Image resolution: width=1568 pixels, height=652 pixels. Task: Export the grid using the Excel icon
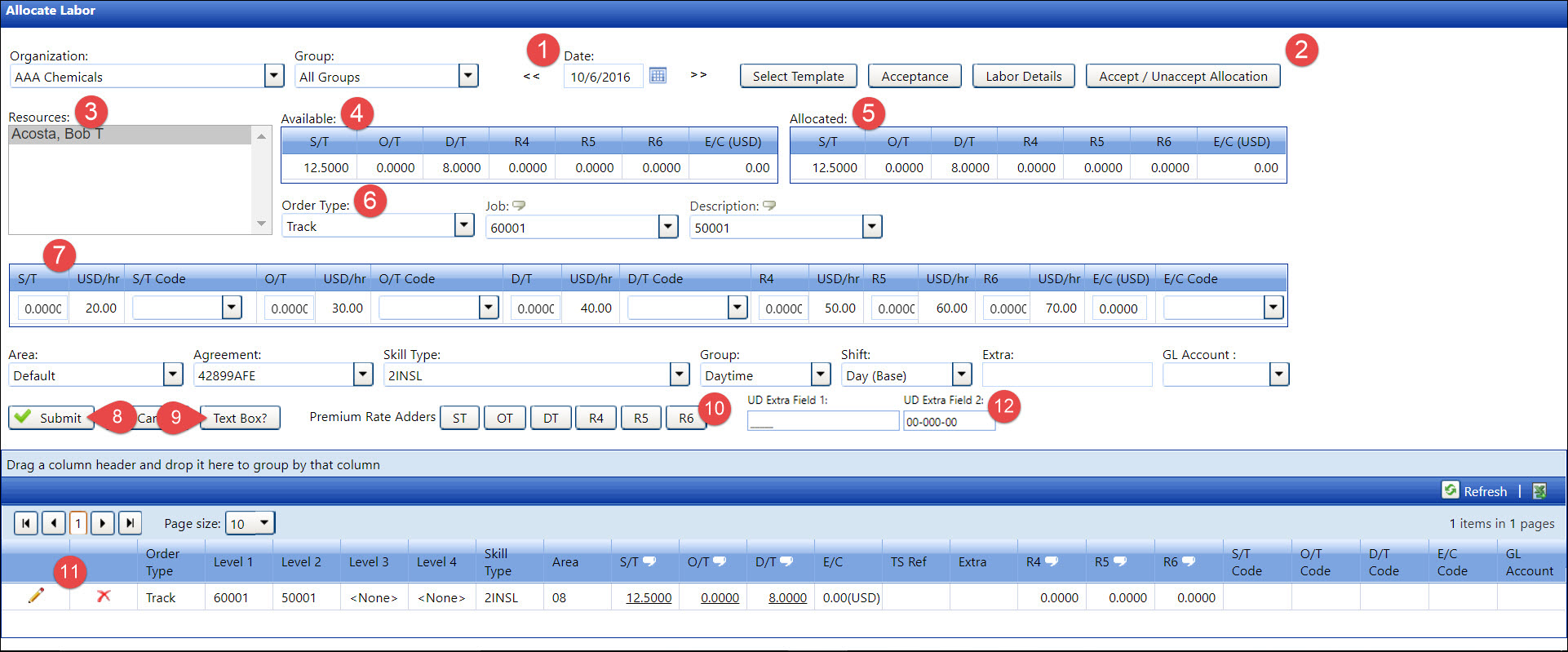[1539, 491]
